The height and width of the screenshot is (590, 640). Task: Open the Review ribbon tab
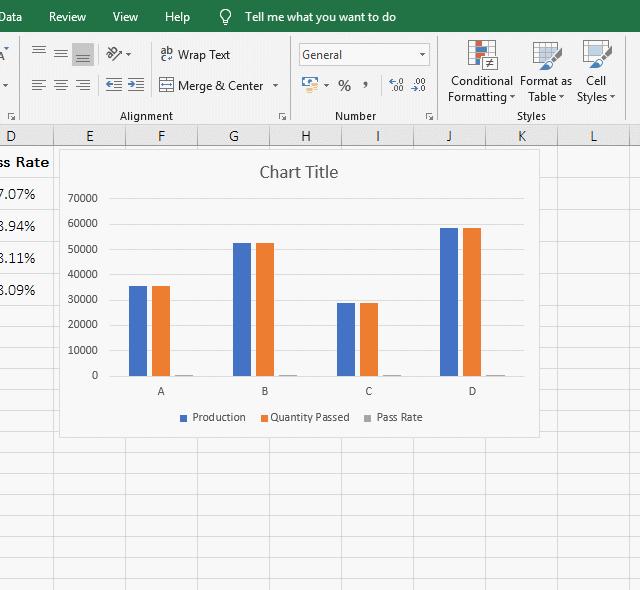67,17
